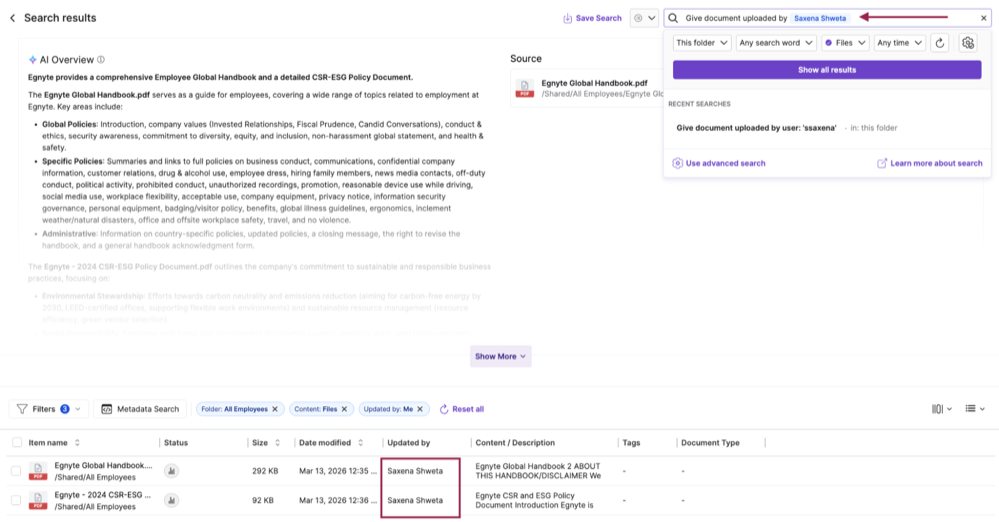Remove the 'Folder: All Employees' filter chip
Screen dimensions: 999x522
[276, 409]
